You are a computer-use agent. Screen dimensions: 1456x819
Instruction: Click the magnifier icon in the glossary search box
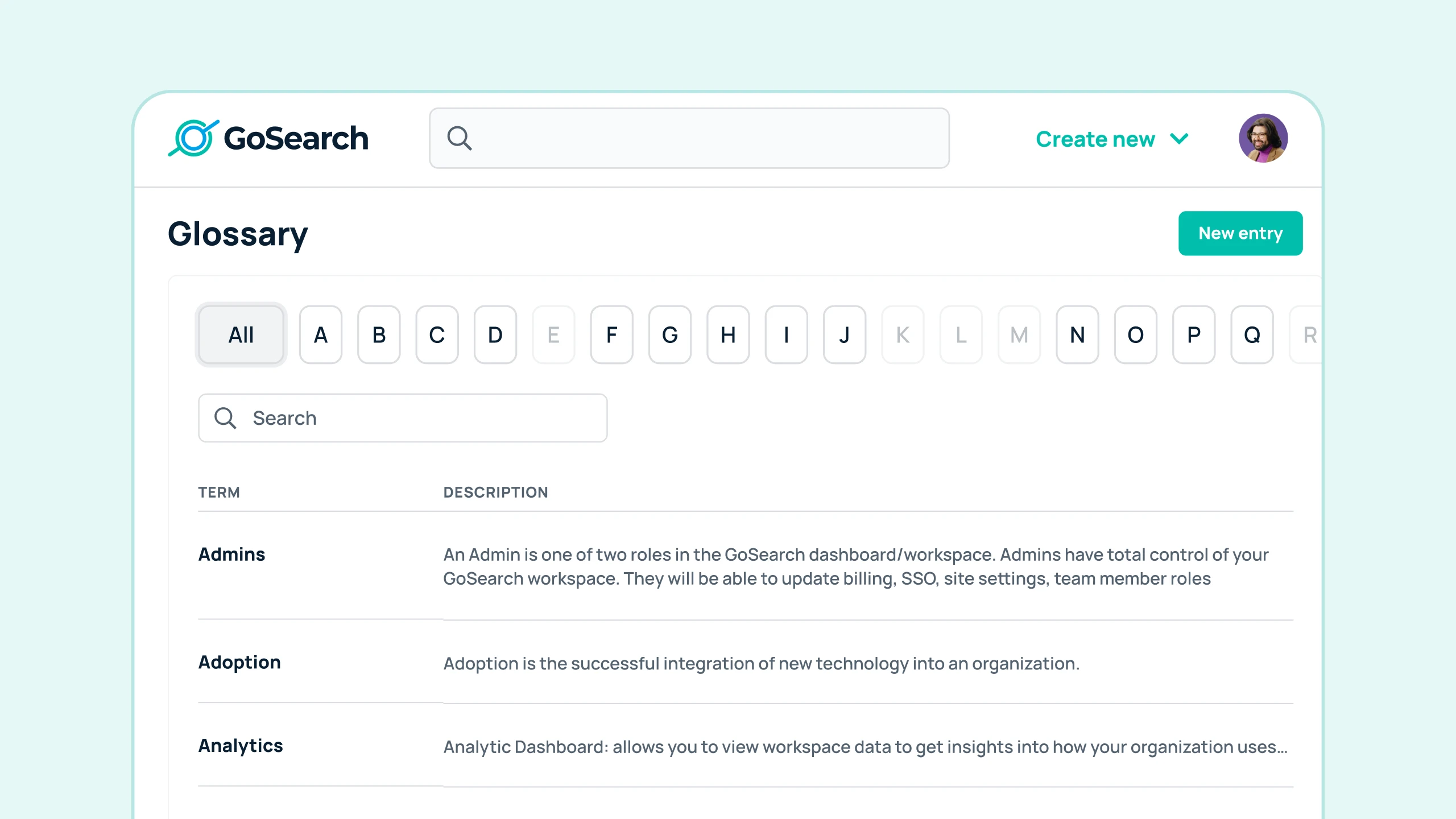[226, 418]
